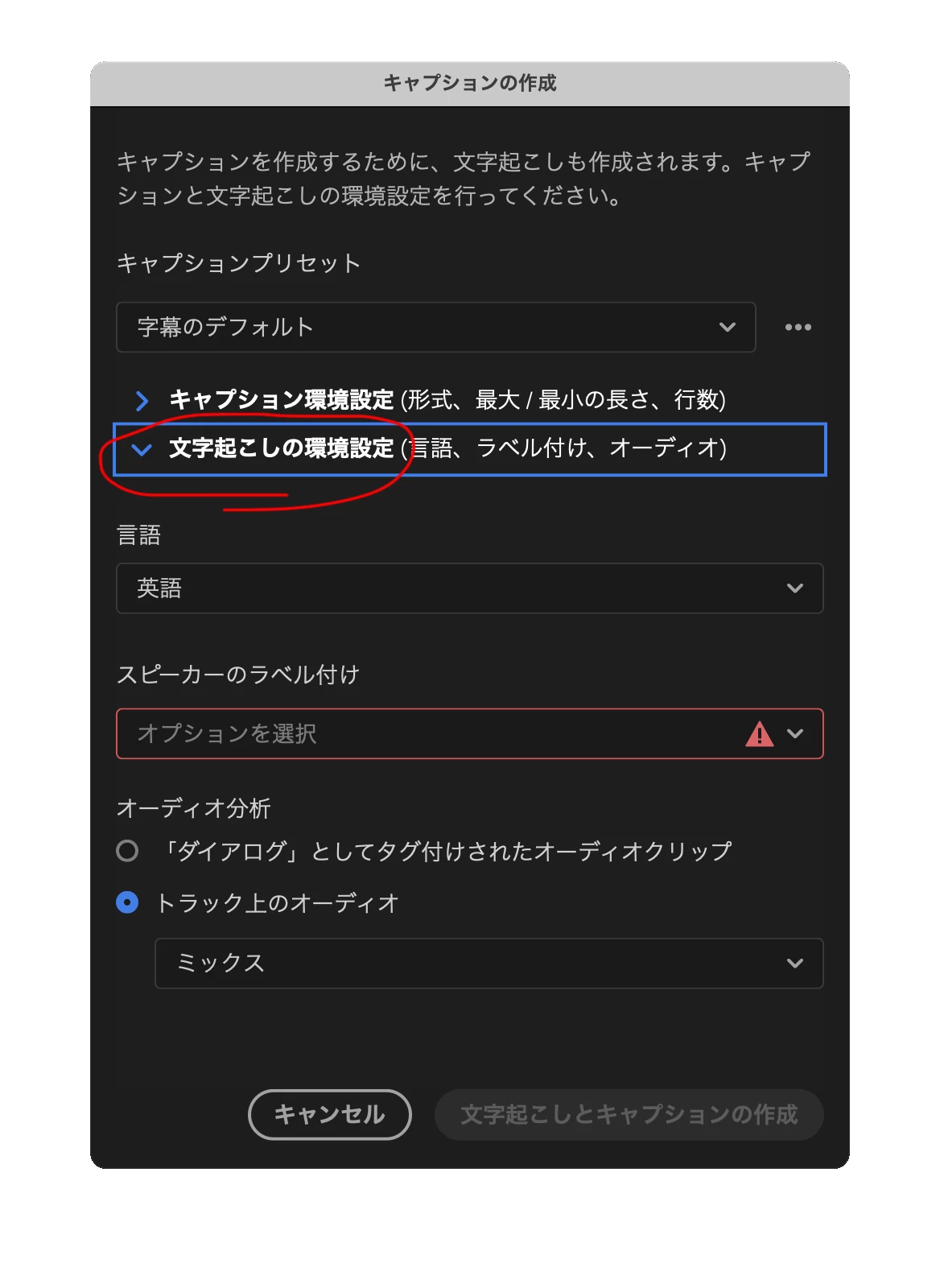Click 文字起こしとキャプションの作成 button
The height and width of the screenshot is (1288, 940).
[x=629, y=1115]
